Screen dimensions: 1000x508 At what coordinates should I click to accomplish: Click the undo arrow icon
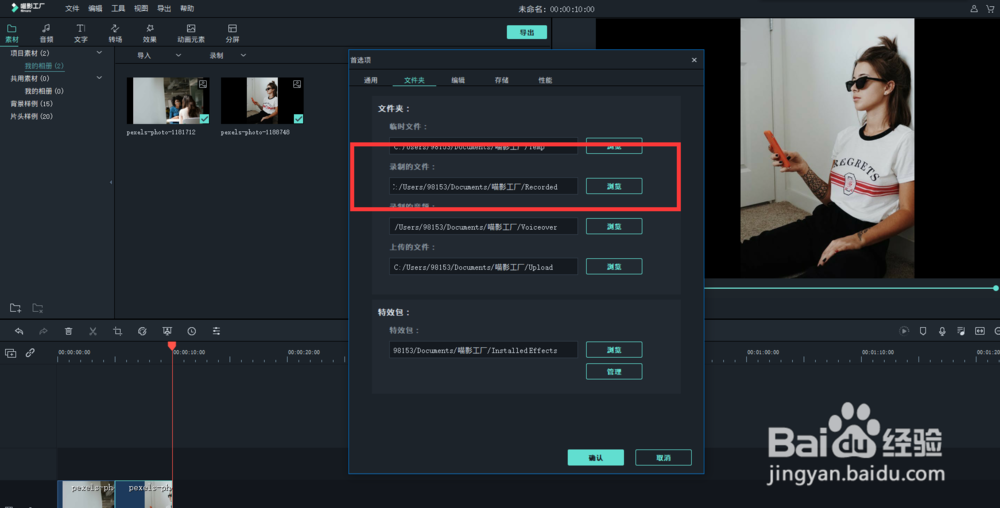[x=19, y=331]
